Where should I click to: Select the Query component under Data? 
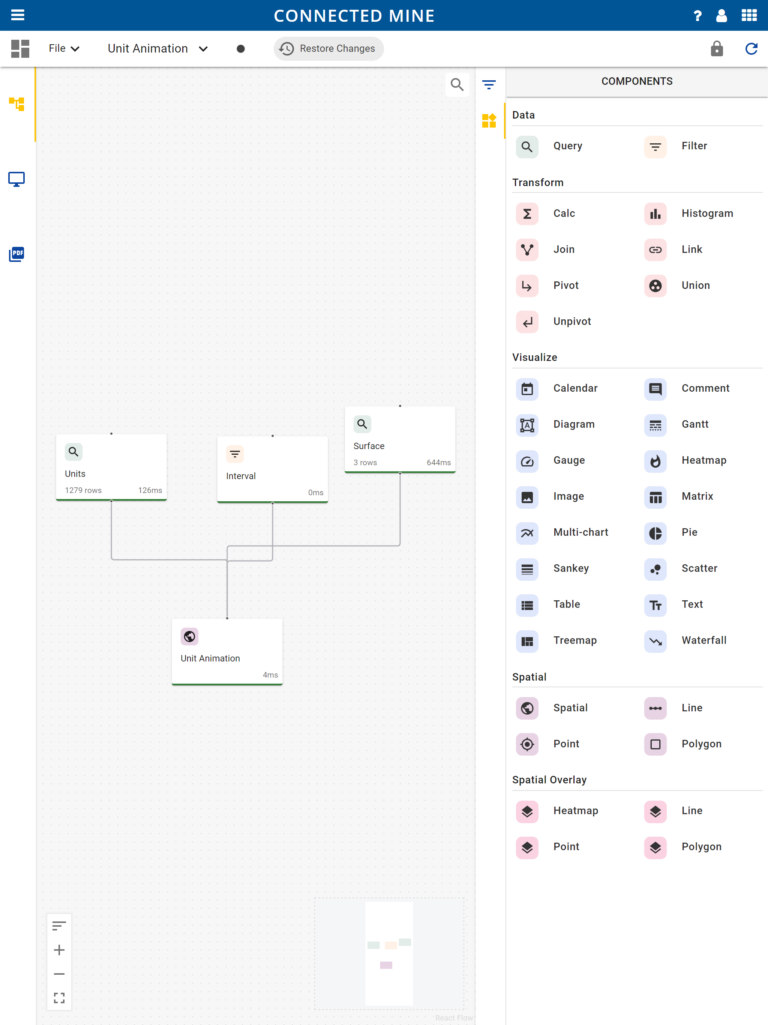[527, 146]
